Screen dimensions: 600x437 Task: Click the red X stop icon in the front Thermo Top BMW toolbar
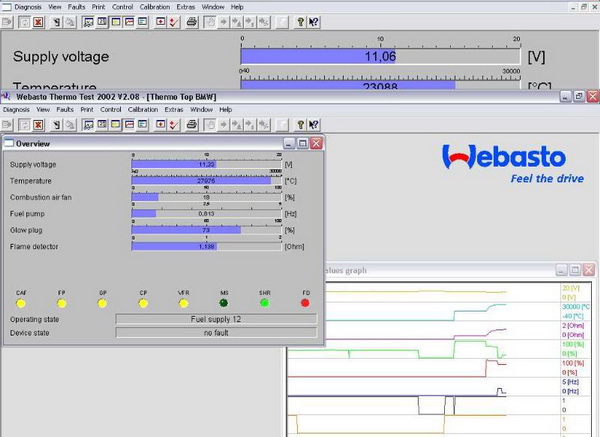click(x=38, y=125)
